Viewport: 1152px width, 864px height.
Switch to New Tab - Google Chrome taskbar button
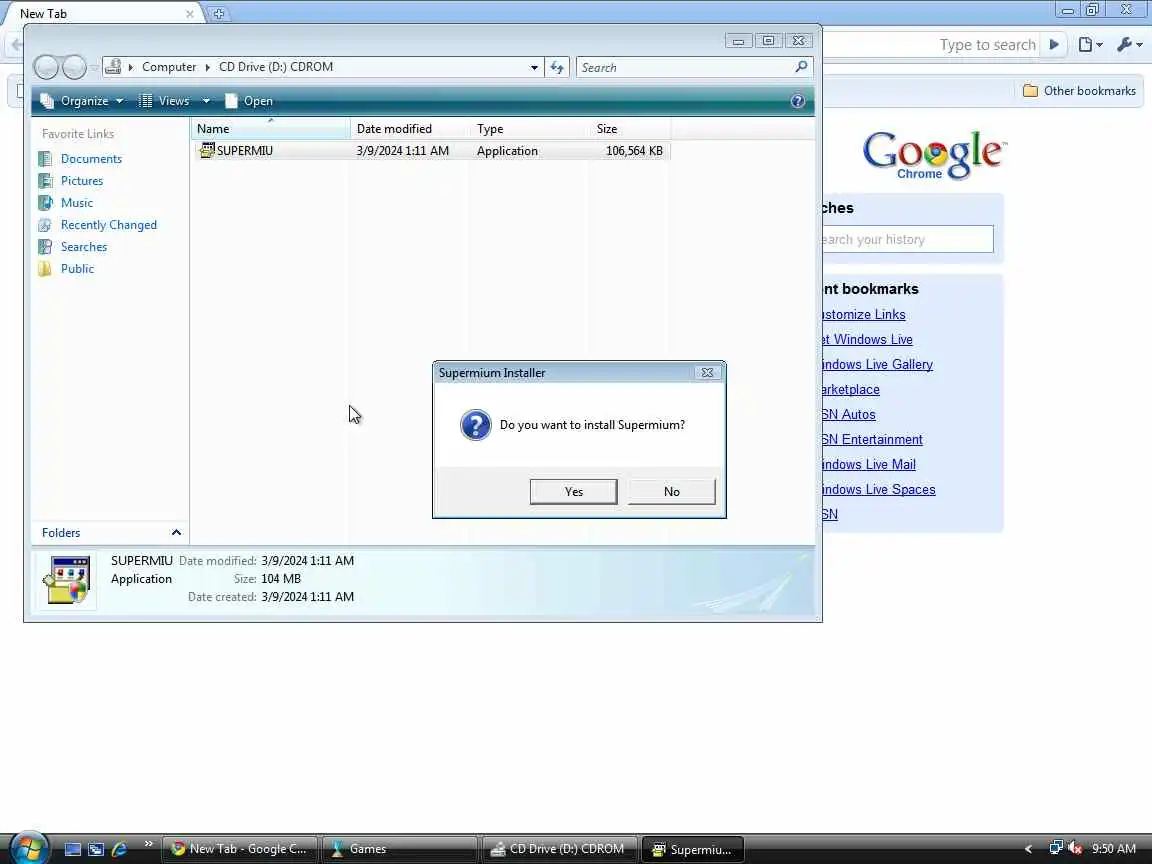240,849
